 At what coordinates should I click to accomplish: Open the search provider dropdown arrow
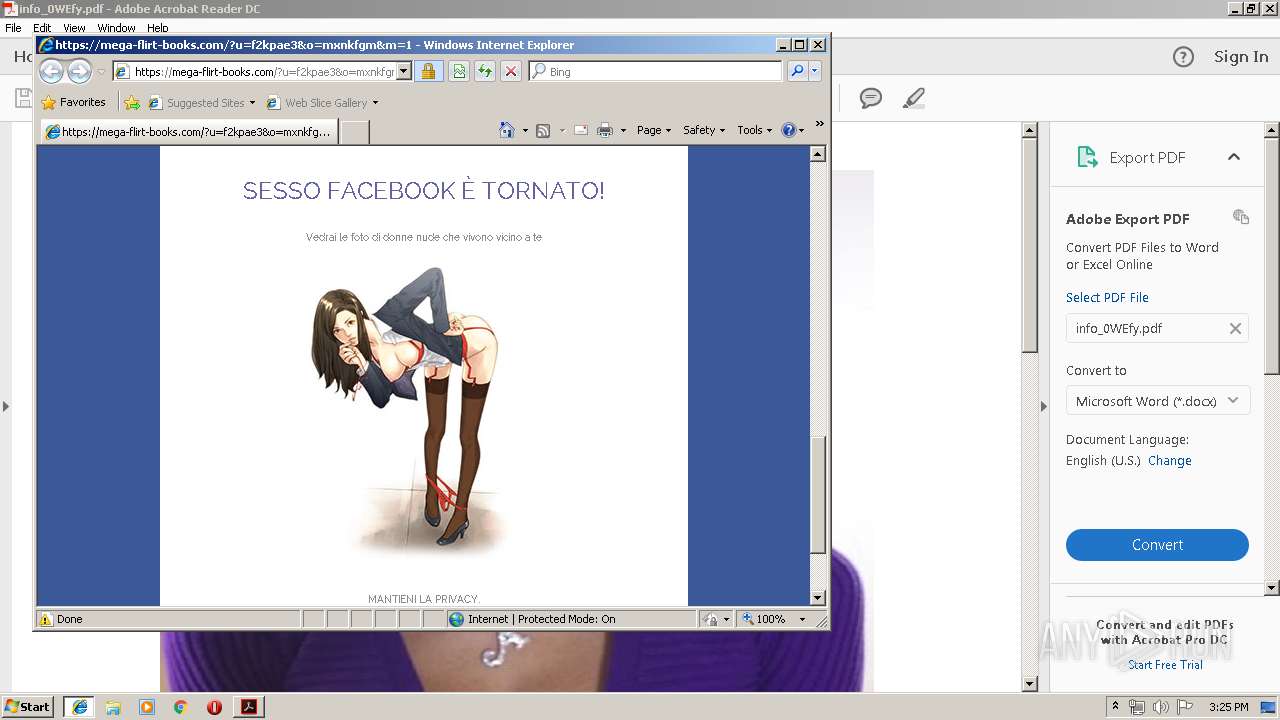[815, 71]
